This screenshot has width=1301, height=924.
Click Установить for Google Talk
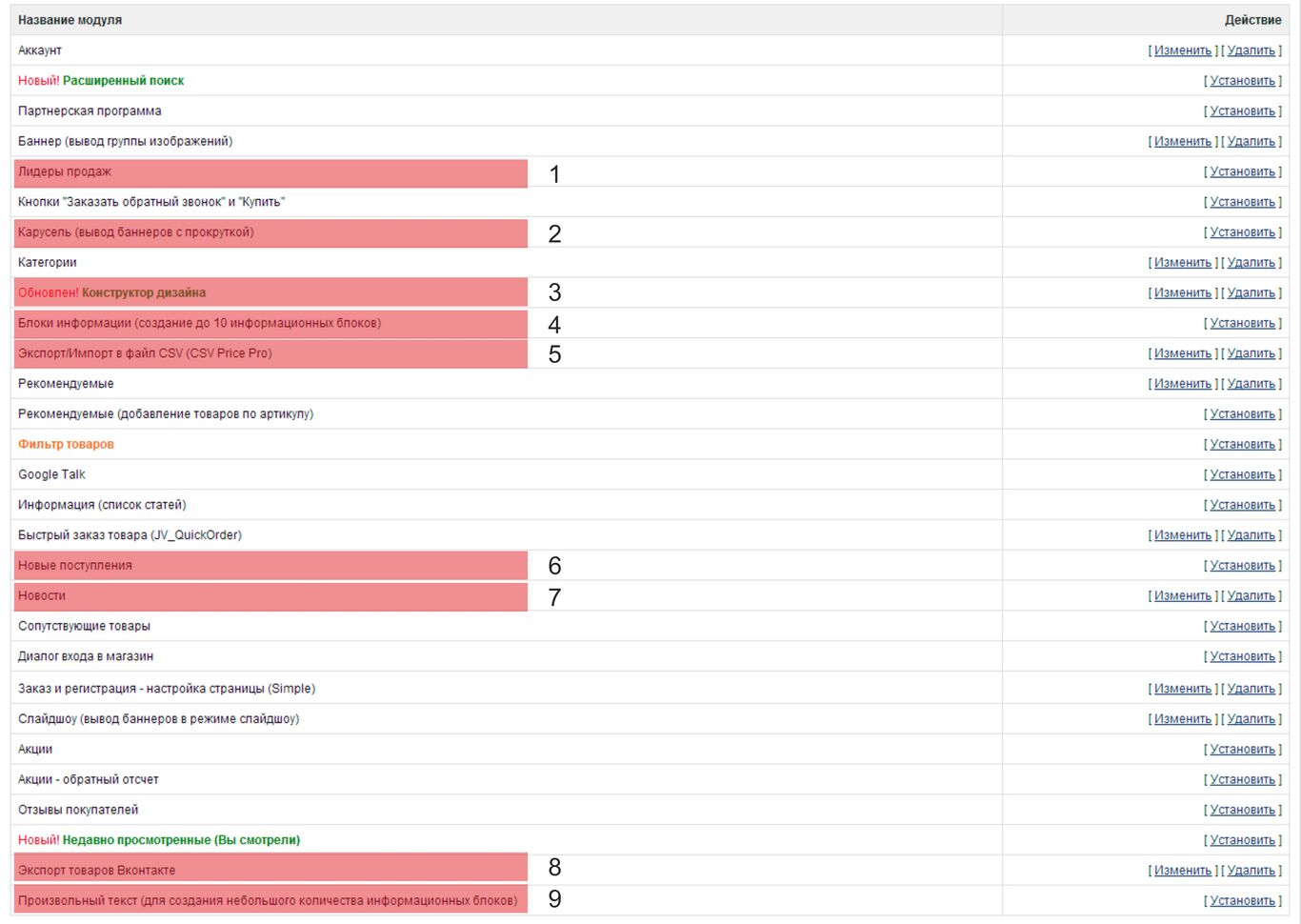point(1242,475)
